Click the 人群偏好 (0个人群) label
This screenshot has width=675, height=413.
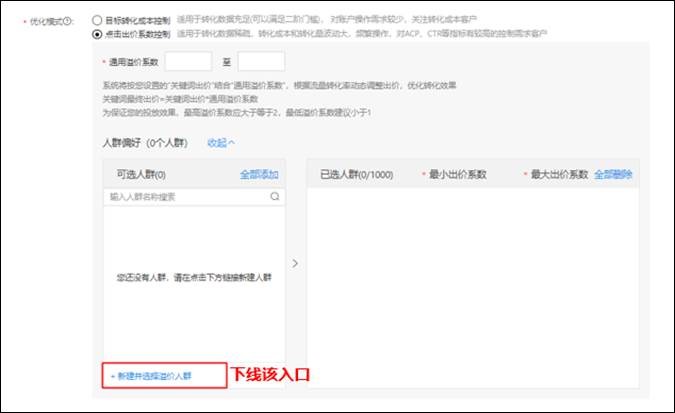147,143
